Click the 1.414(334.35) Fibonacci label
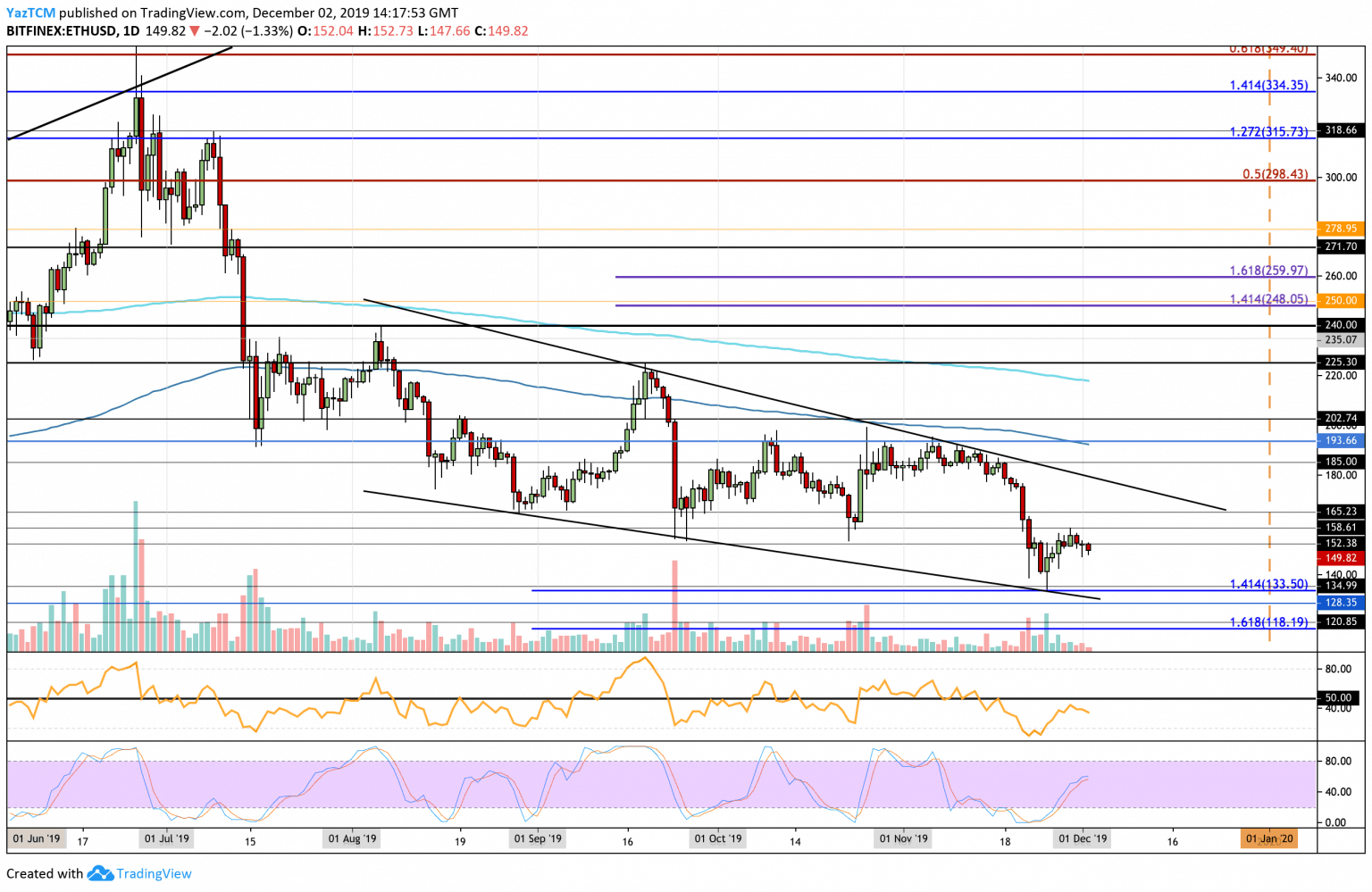The width and height of the screenshot is (1372, 892). pyautogui.click(x=1268, y=85)
